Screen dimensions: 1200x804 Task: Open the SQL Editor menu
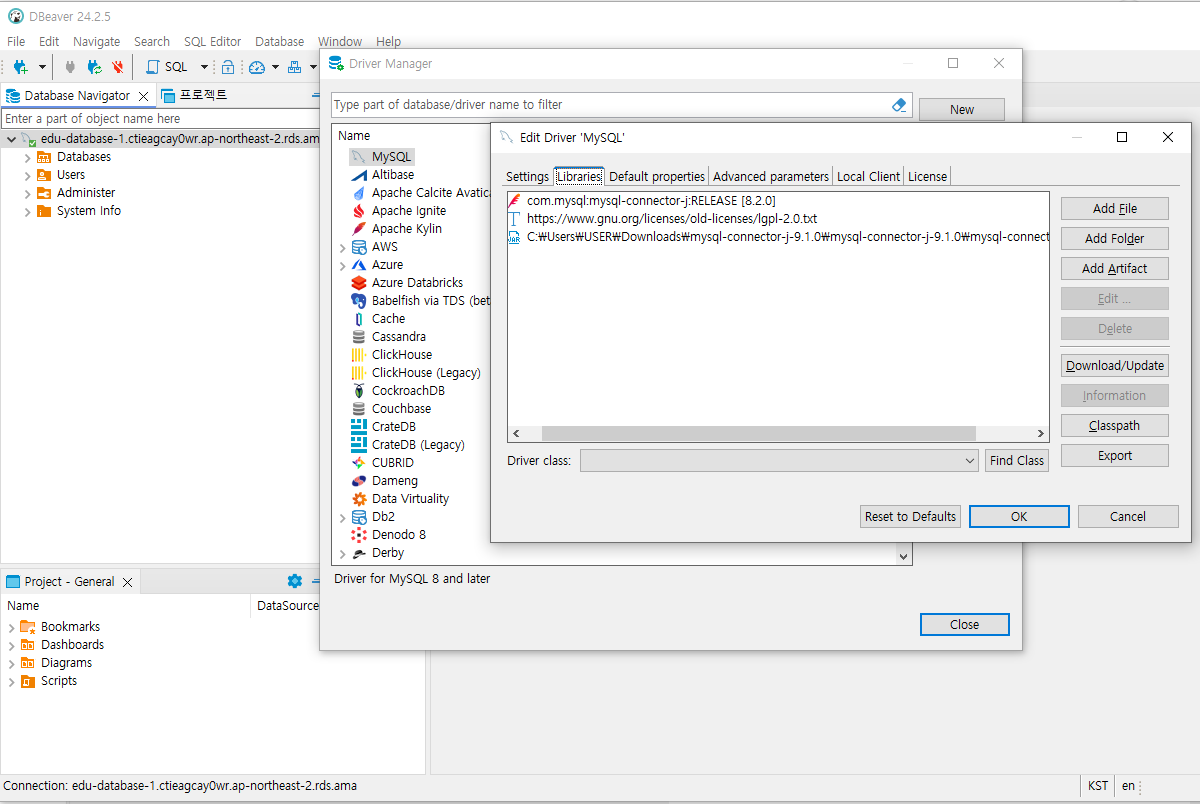point(212,41)
